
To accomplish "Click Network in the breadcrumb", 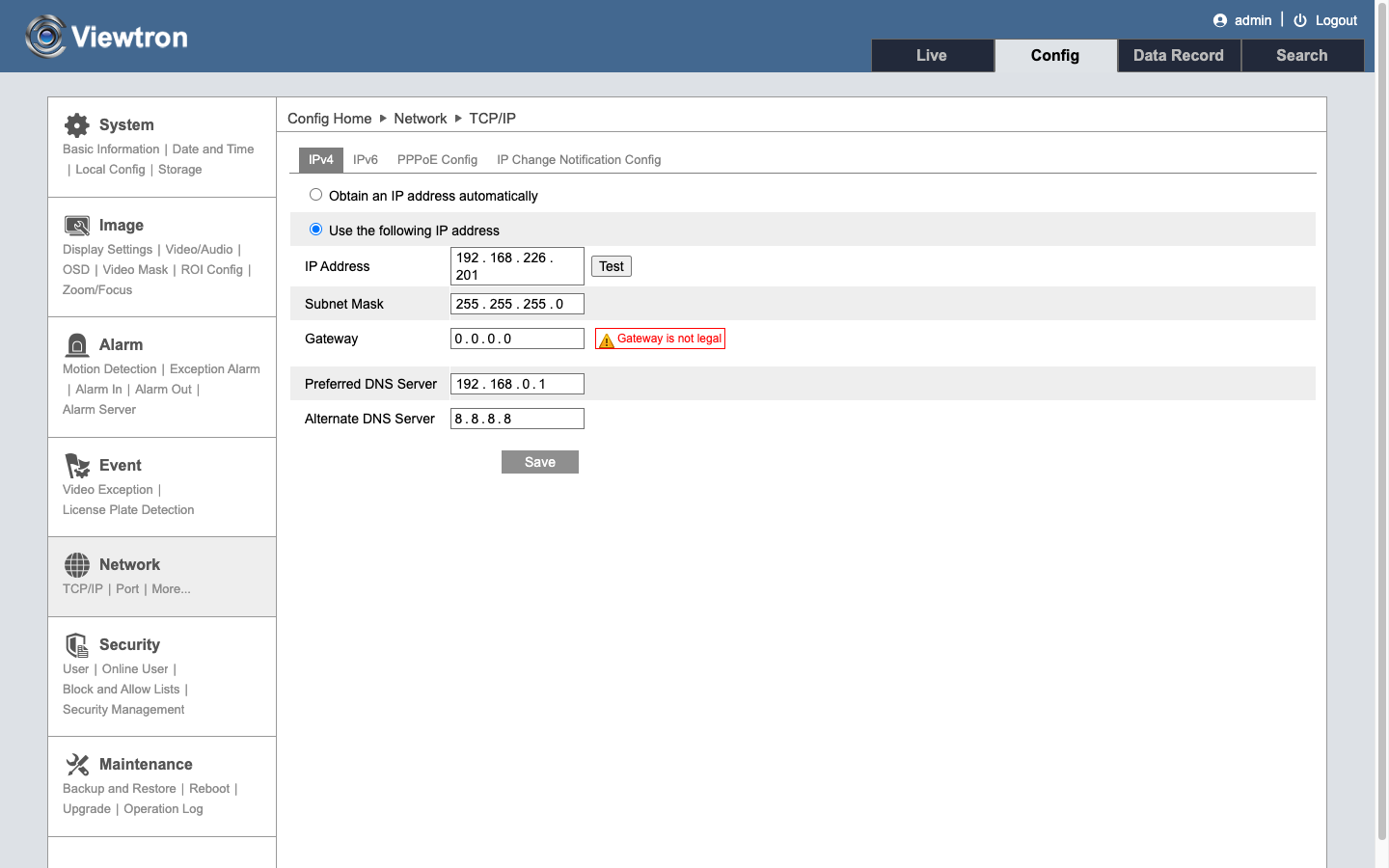I will (421, 119).
